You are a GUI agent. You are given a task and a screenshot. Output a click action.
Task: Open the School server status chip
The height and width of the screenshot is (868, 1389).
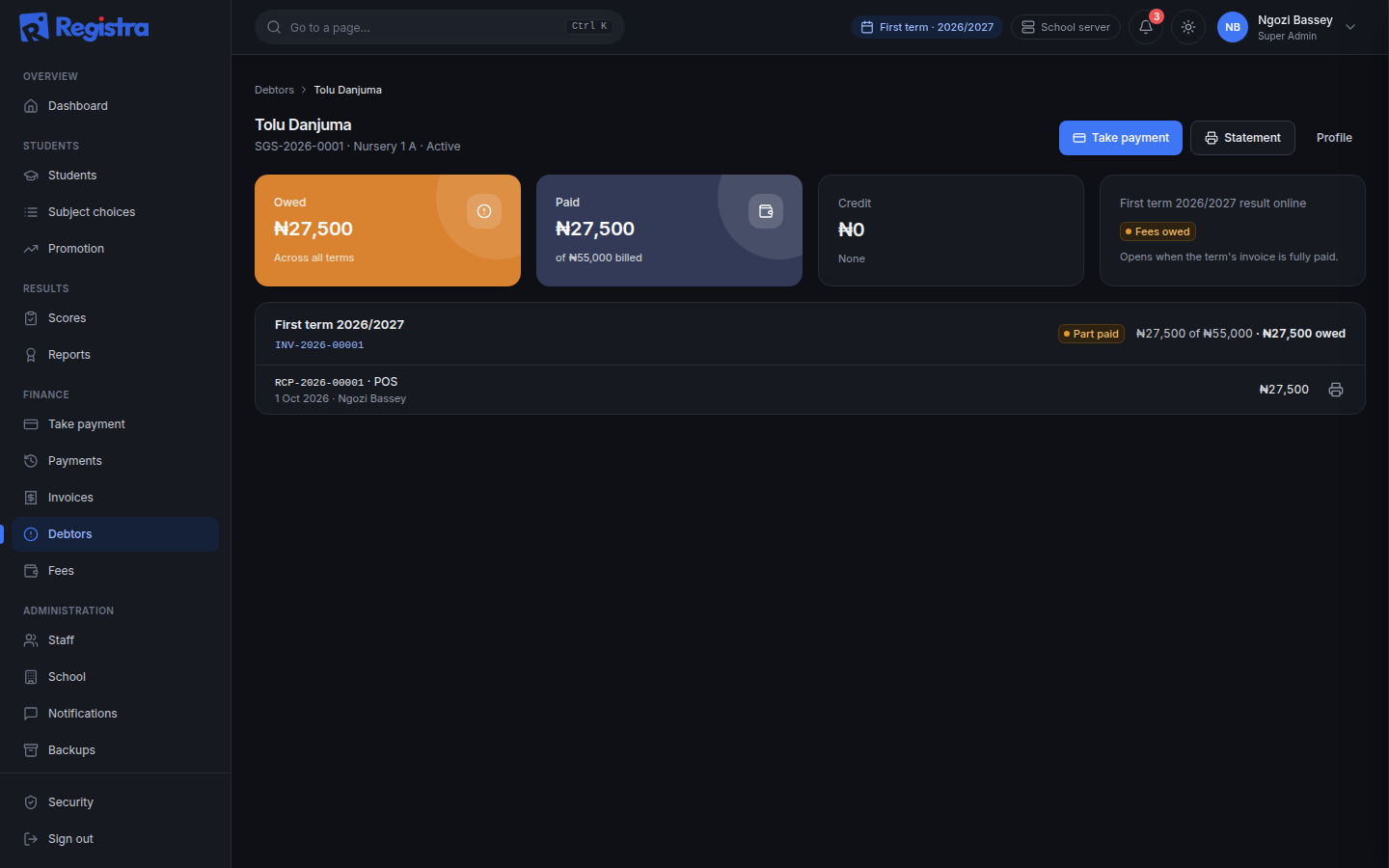(1066, 27)
